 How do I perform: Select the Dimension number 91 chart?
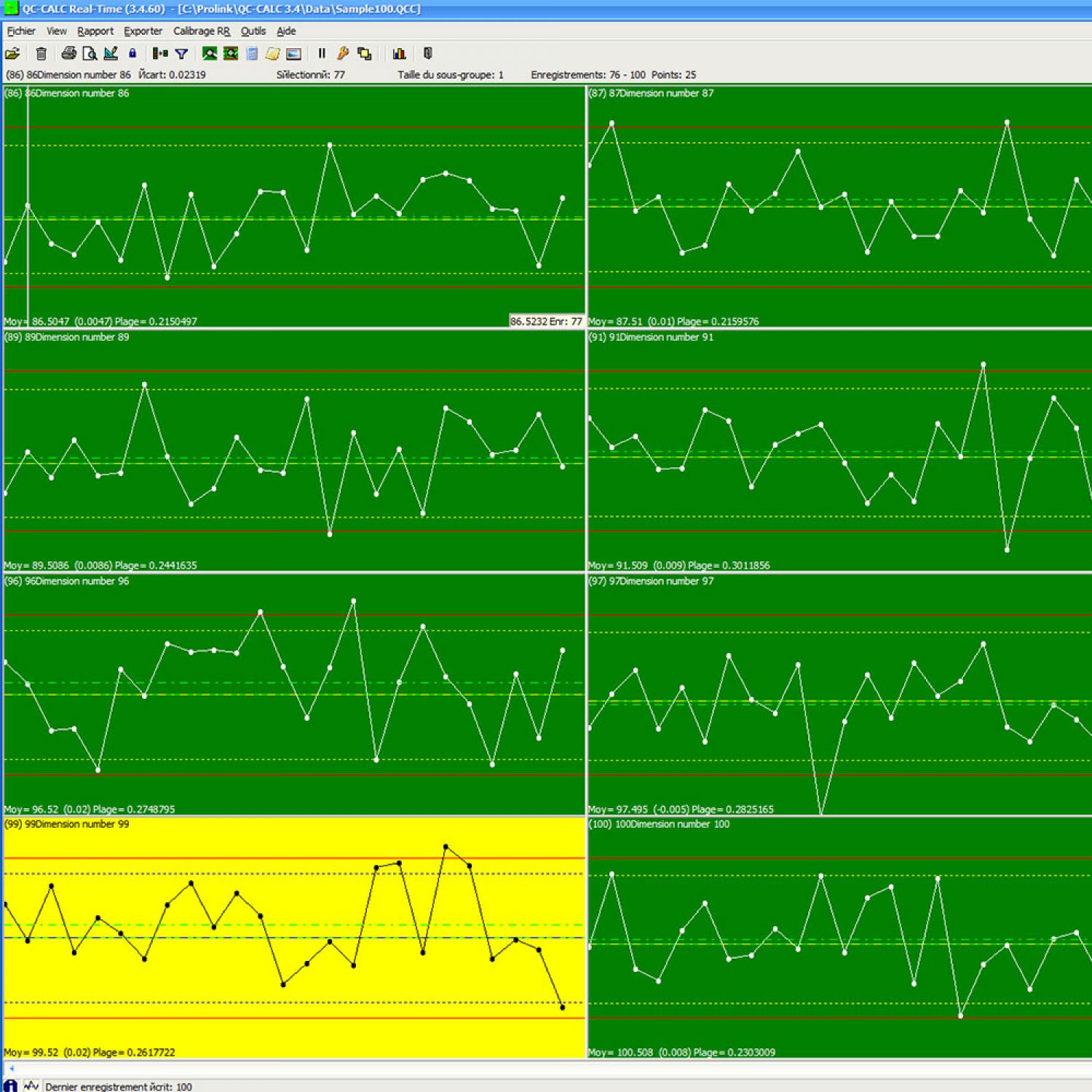pyautogui.click(x=840, y=451)
